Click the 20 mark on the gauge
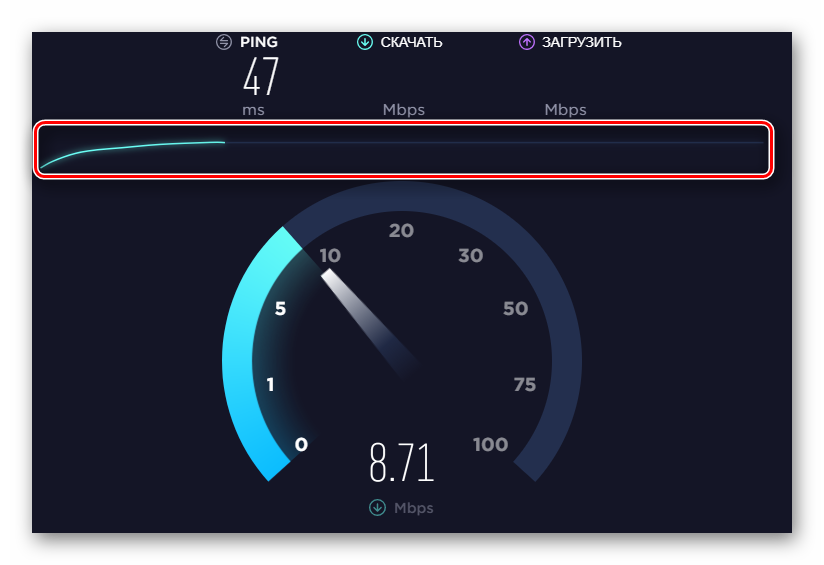The image size is (824, 565). (x=401, y=231)
